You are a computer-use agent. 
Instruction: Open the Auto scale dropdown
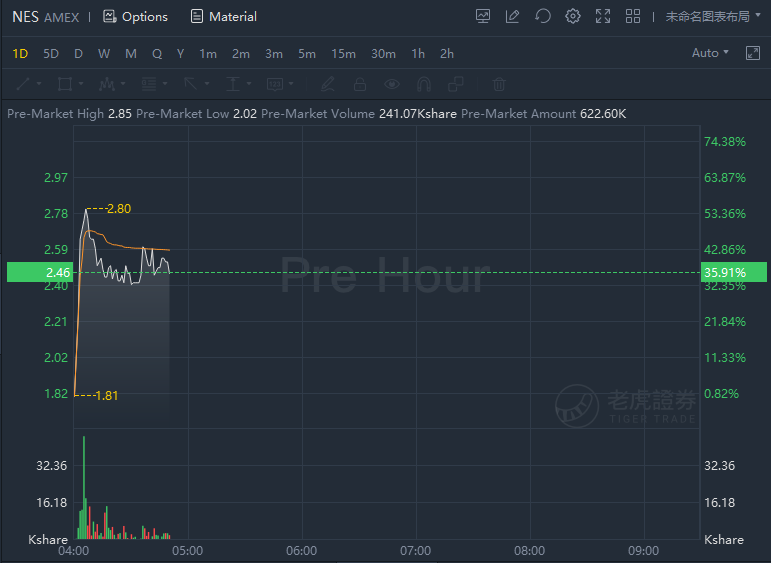(x=710, y=53)
